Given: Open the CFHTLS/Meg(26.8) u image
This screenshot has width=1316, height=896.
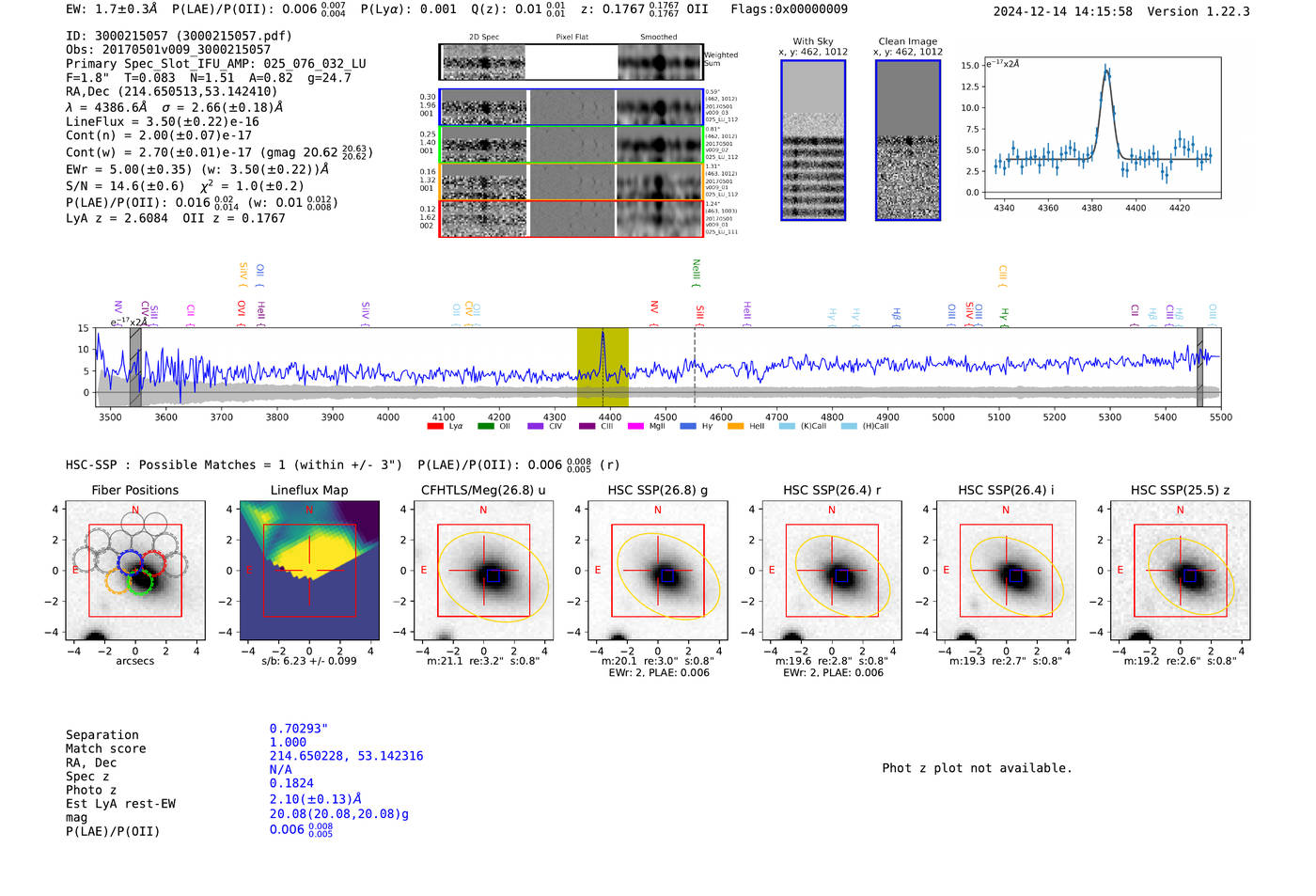Looking at the screenshot, I should (483, 571).
